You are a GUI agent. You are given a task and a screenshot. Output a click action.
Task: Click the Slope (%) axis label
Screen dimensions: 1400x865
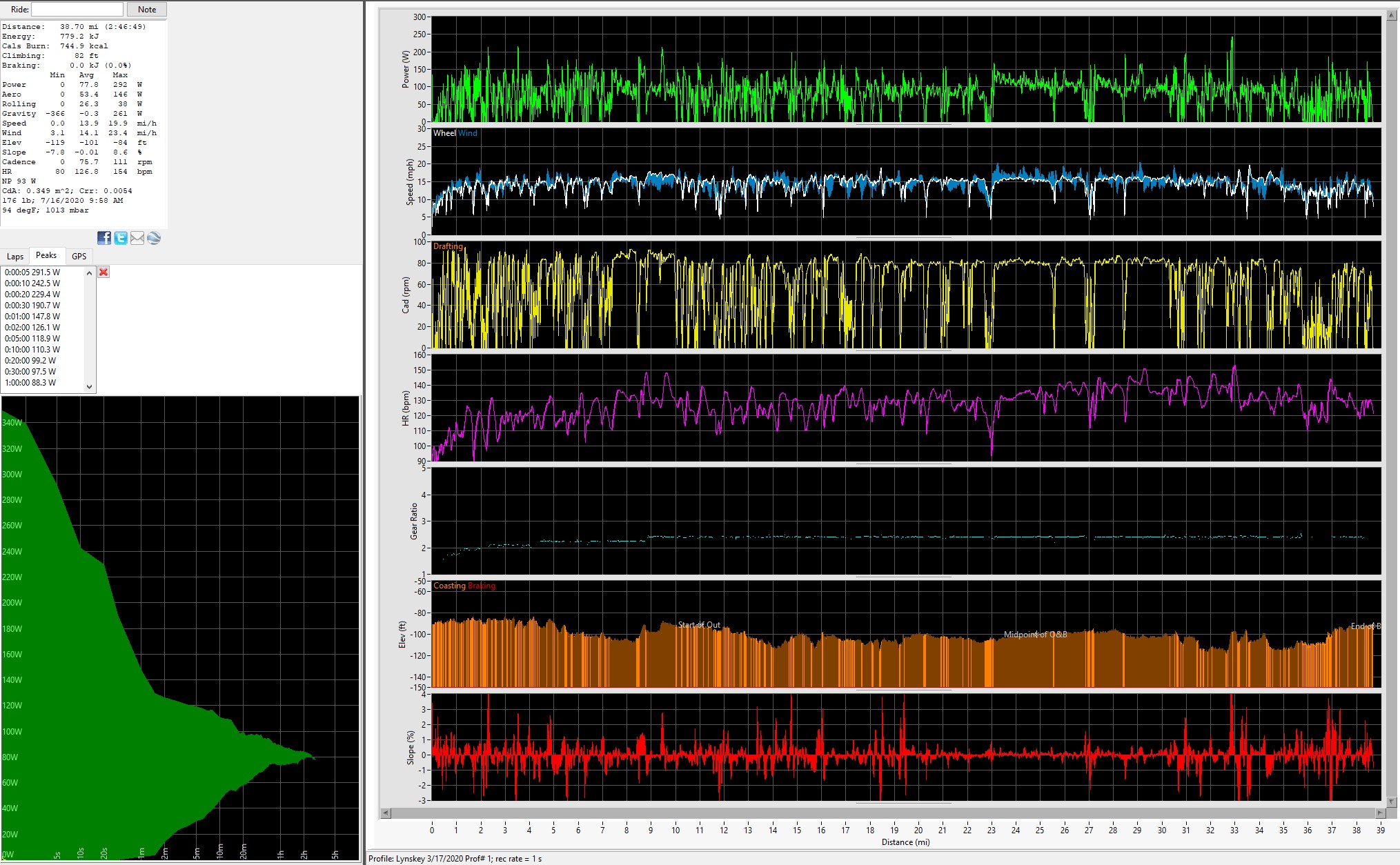pos(410,748)
